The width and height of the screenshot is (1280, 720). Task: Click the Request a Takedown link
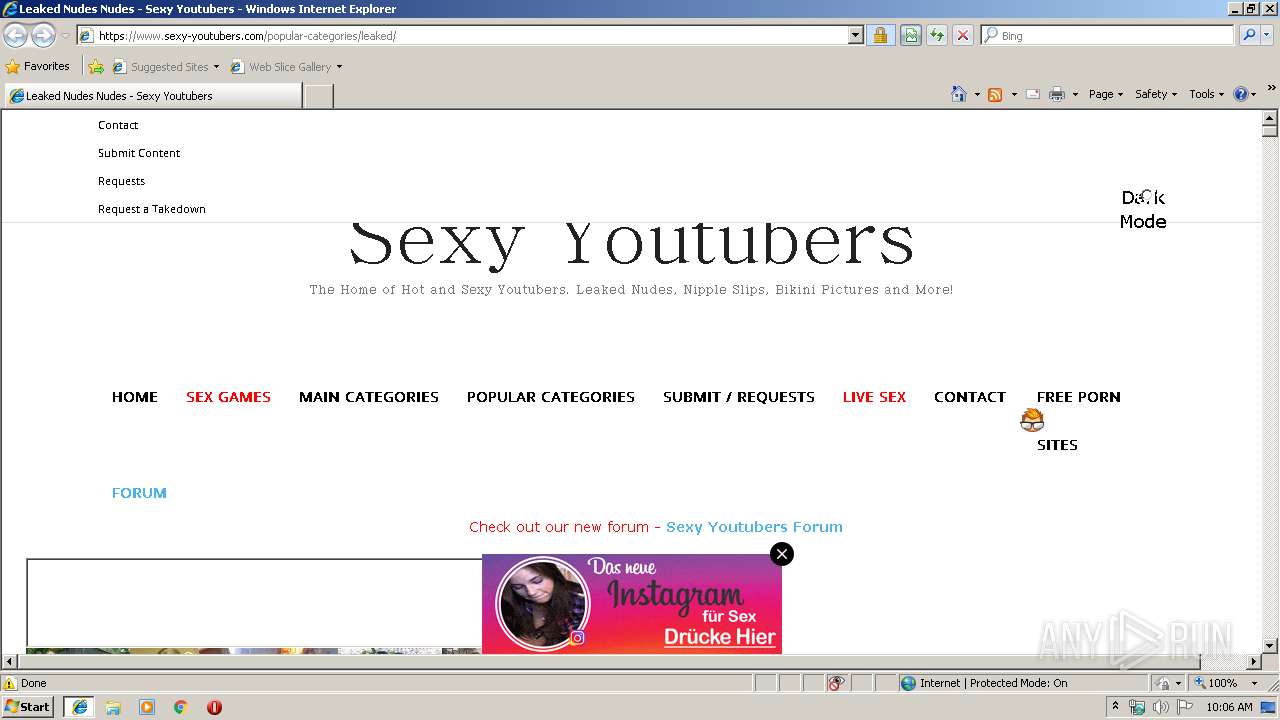152,209
